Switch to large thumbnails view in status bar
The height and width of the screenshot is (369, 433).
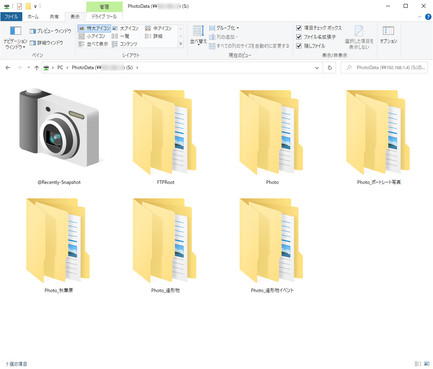426,364
